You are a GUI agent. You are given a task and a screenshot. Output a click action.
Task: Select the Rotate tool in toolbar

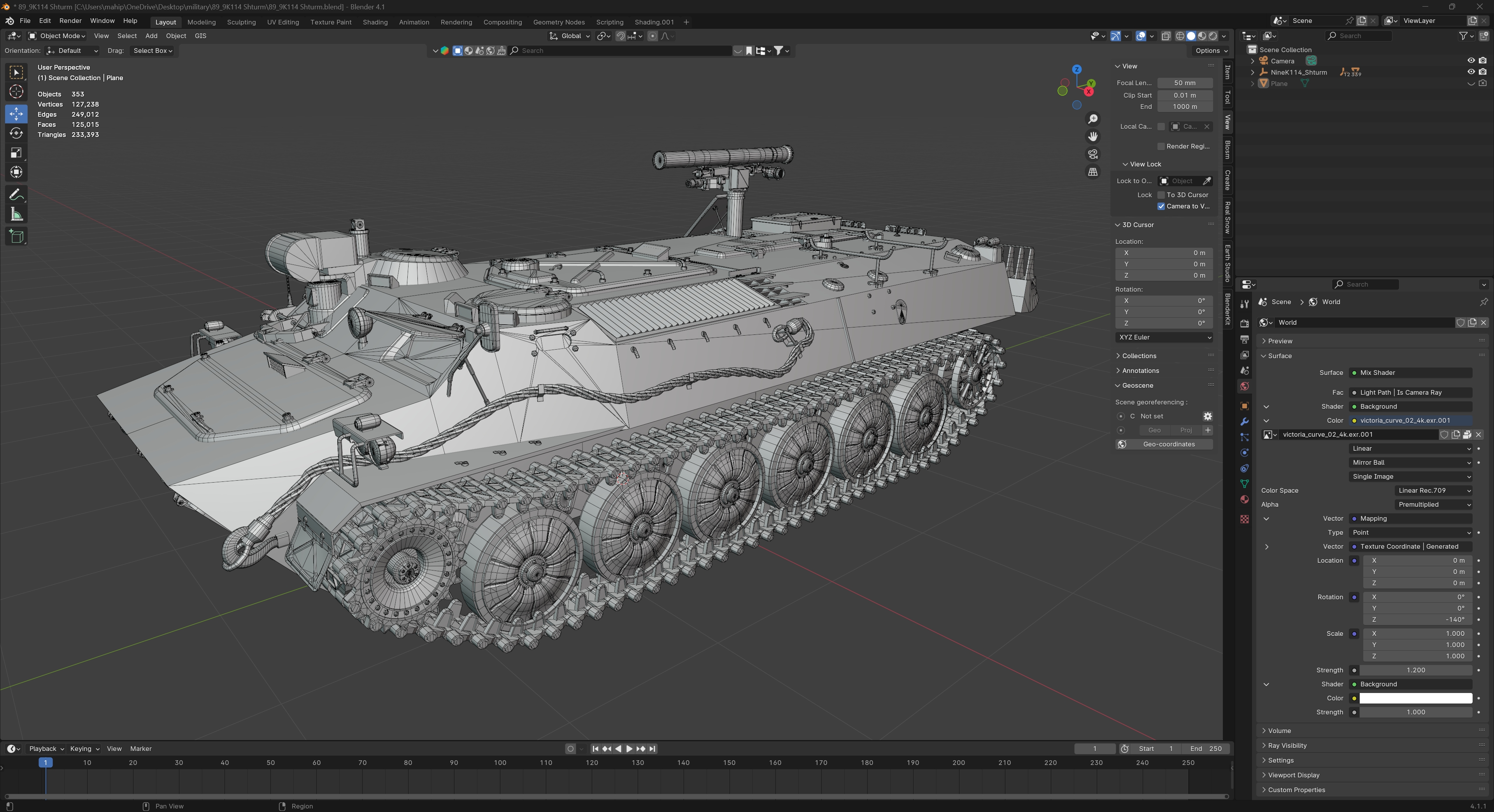pyautogui.click(x=16, y=133)
